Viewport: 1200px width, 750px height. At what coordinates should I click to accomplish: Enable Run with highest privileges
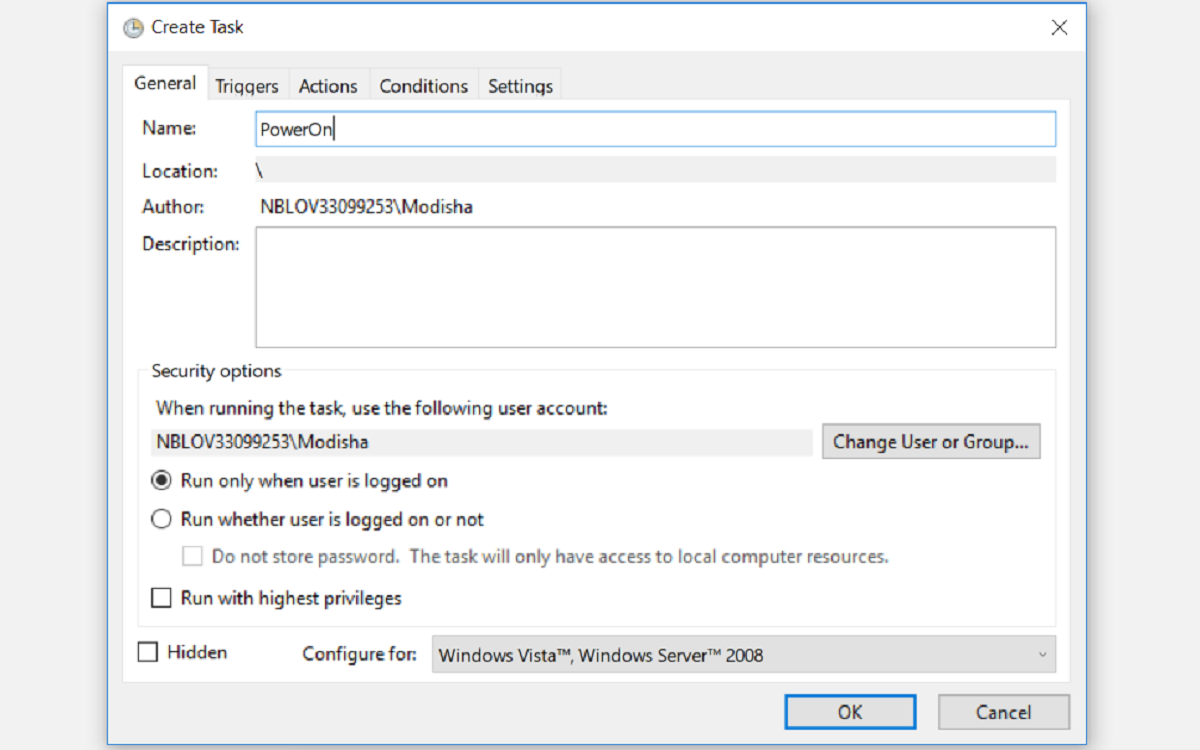tap(161, 599)
